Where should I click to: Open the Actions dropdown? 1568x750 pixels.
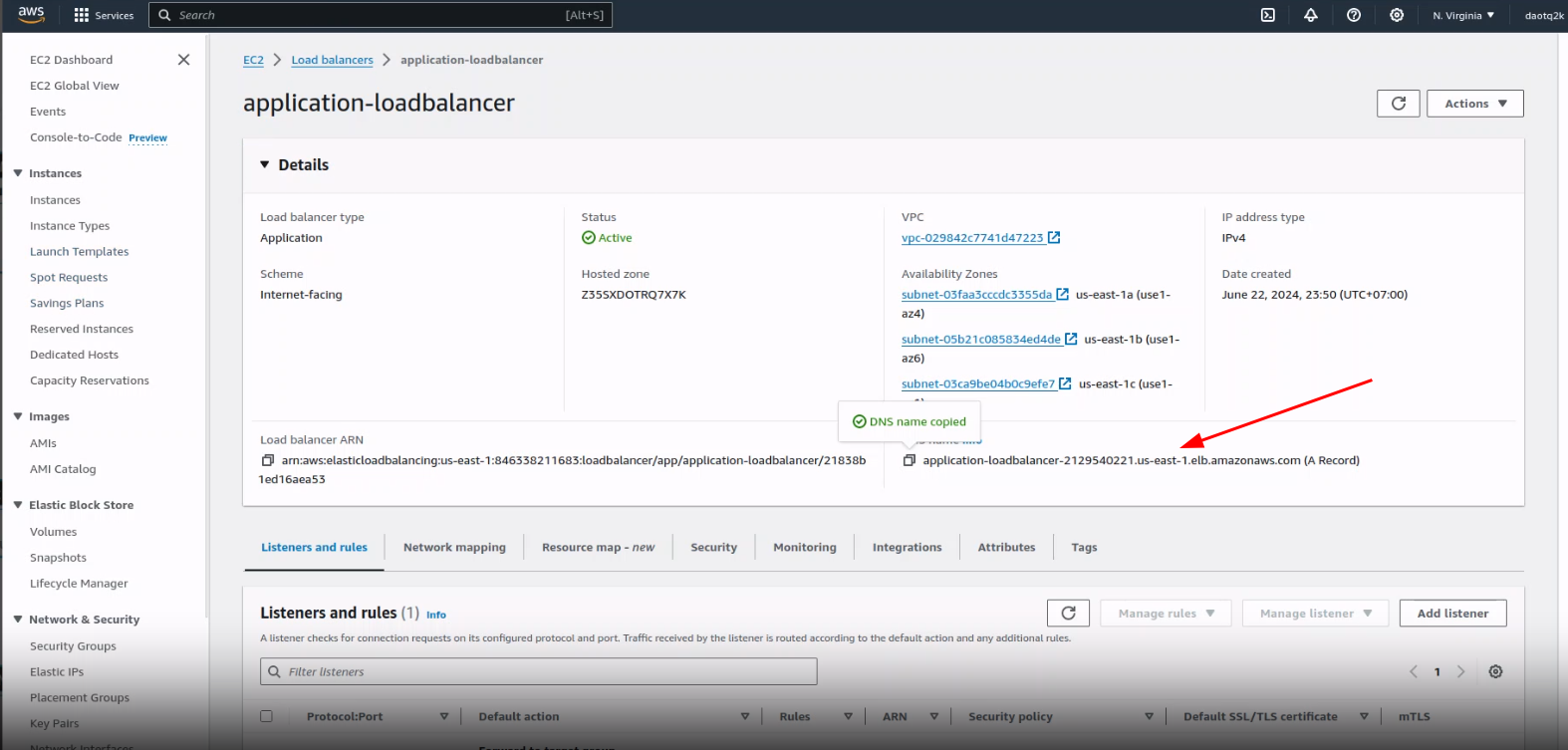click(x=1475, y=104)
